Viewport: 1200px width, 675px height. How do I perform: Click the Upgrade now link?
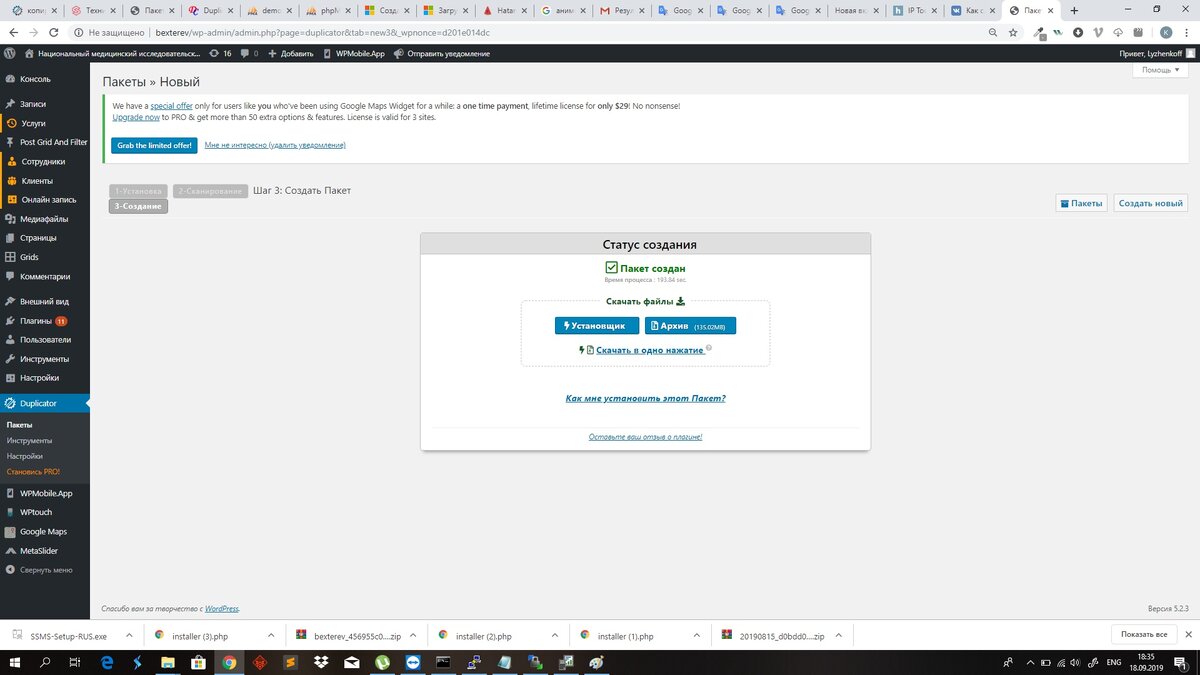click(136, 117)
